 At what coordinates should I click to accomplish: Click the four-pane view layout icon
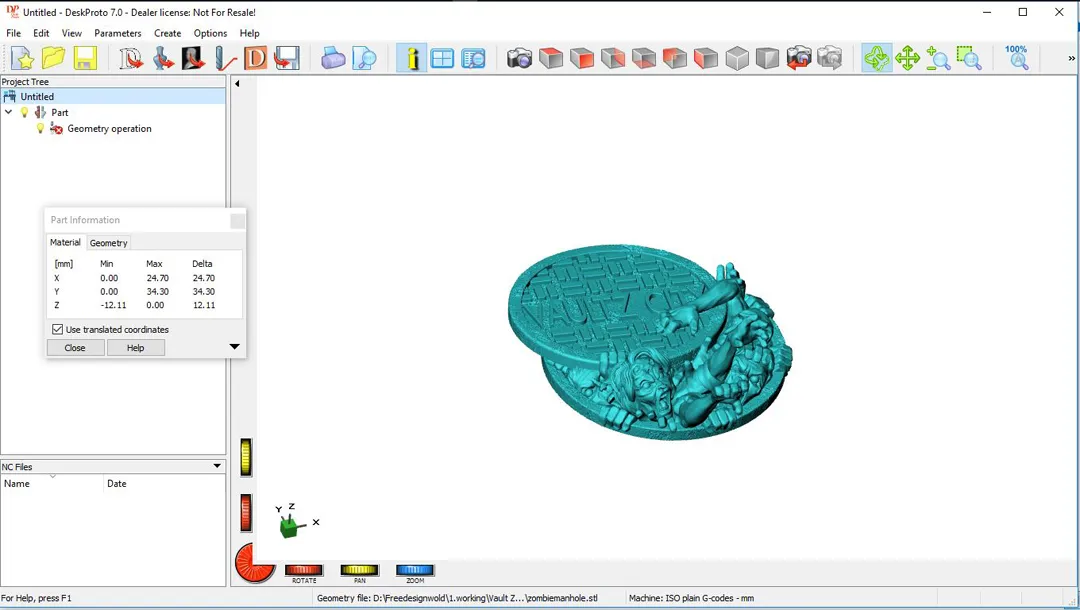pos(442,59)
